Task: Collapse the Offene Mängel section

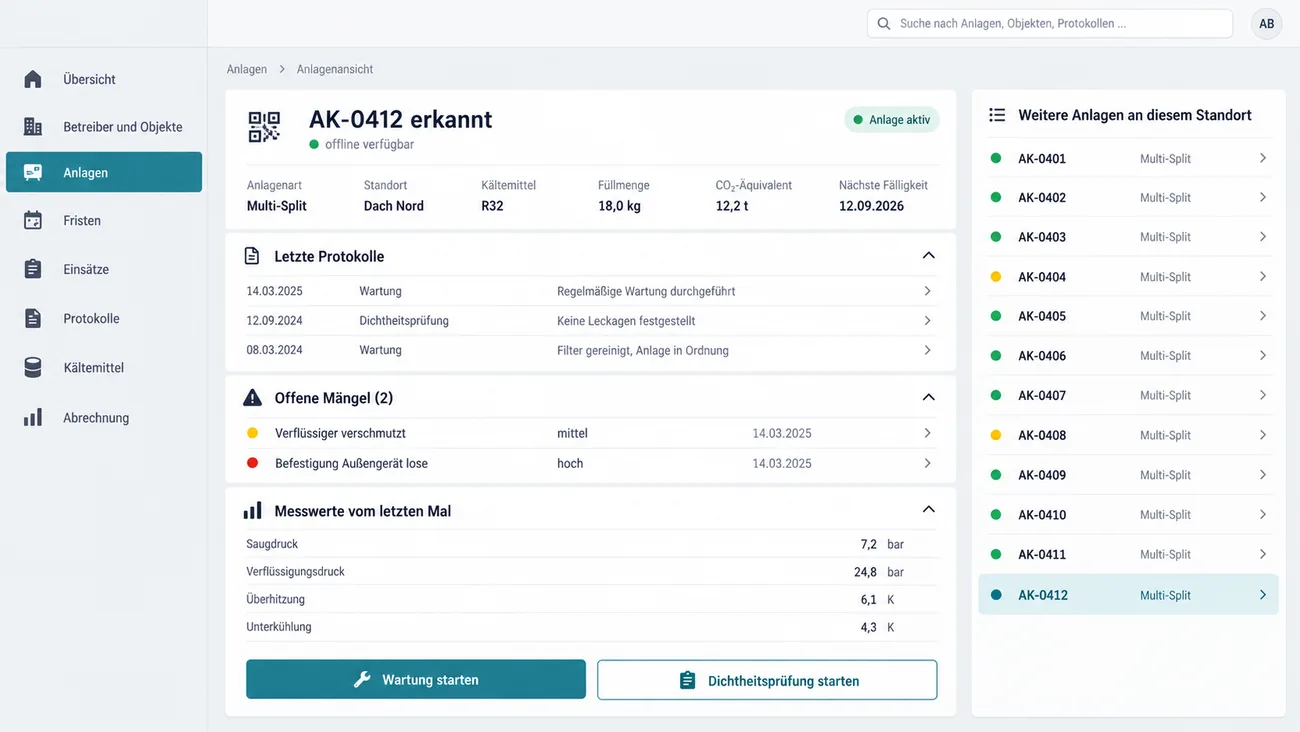Action: coord(928,398)
